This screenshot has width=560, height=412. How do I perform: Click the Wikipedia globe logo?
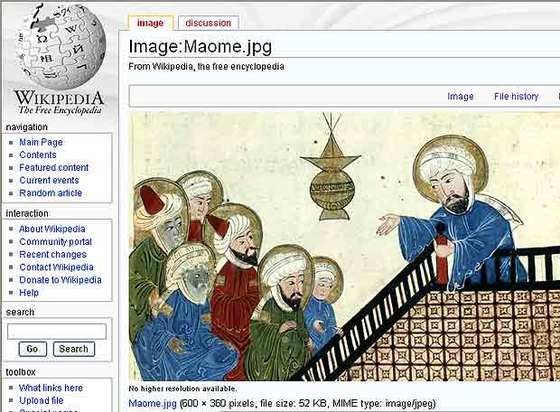tap(60, 60)
